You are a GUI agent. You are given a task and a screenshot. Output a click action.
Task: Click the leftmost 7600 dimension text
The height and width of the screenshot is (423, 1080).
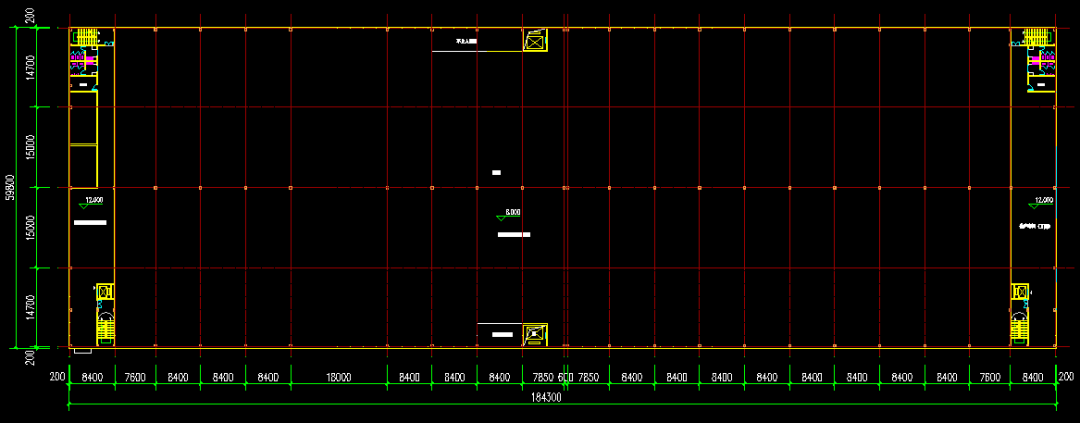pos(135,377)
